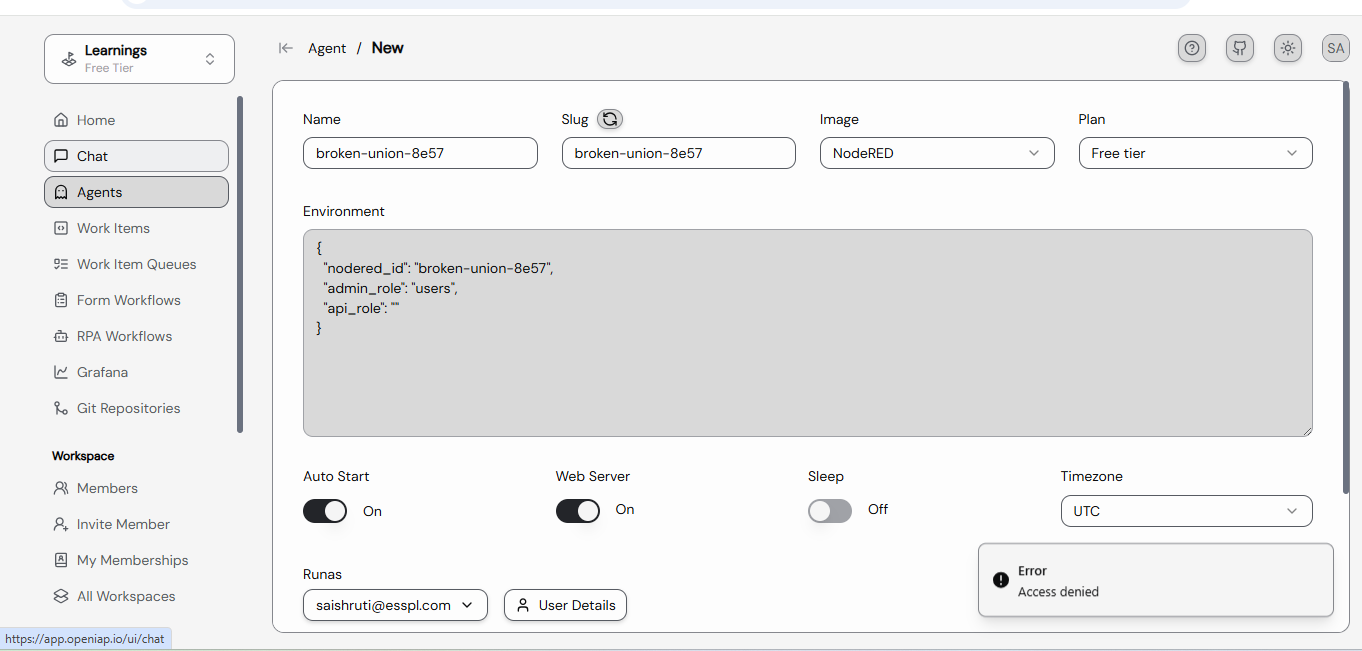Turn off the Web Server switch
1362x651 pixels.
[x=578, y=511]
